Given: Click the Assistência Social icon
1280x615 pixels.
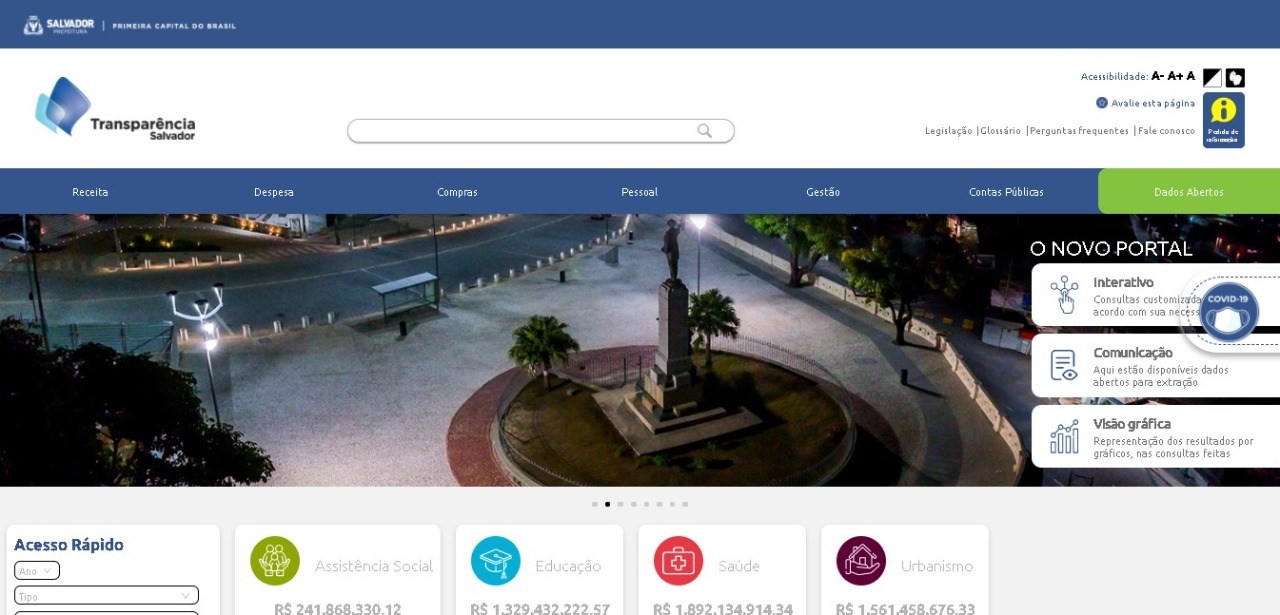Looking at the screenshot, I should [x=275, y=561].
